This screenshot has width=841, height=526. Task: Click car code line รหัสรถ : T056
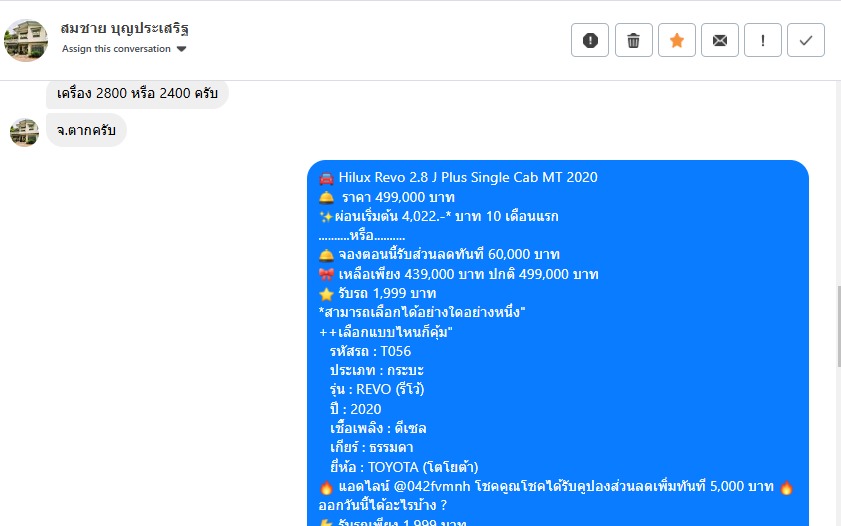[x=371, y=351]
